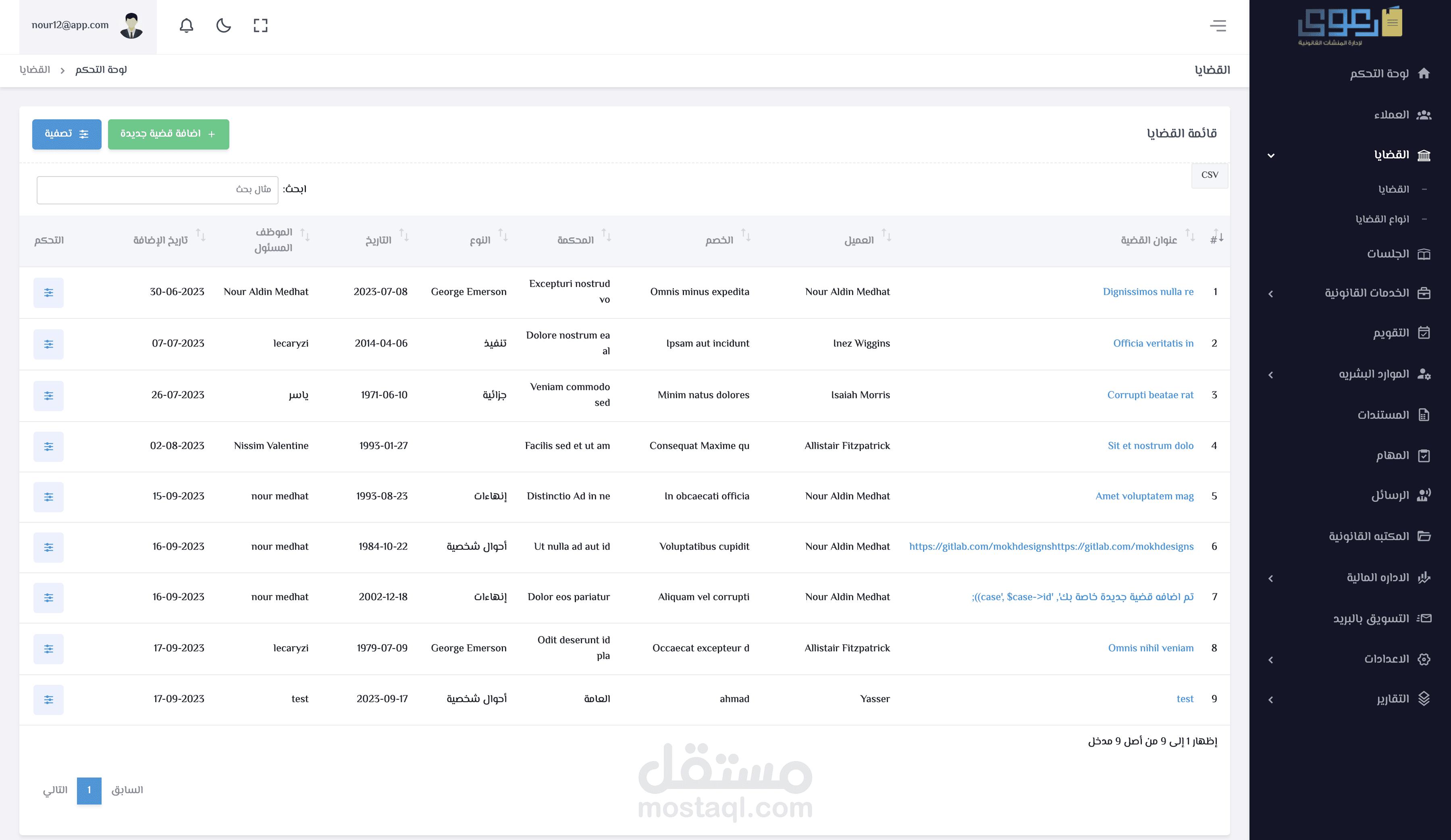Open the المستندات documents sidebar item
1451x840 pixels.
coord(1383,414)
